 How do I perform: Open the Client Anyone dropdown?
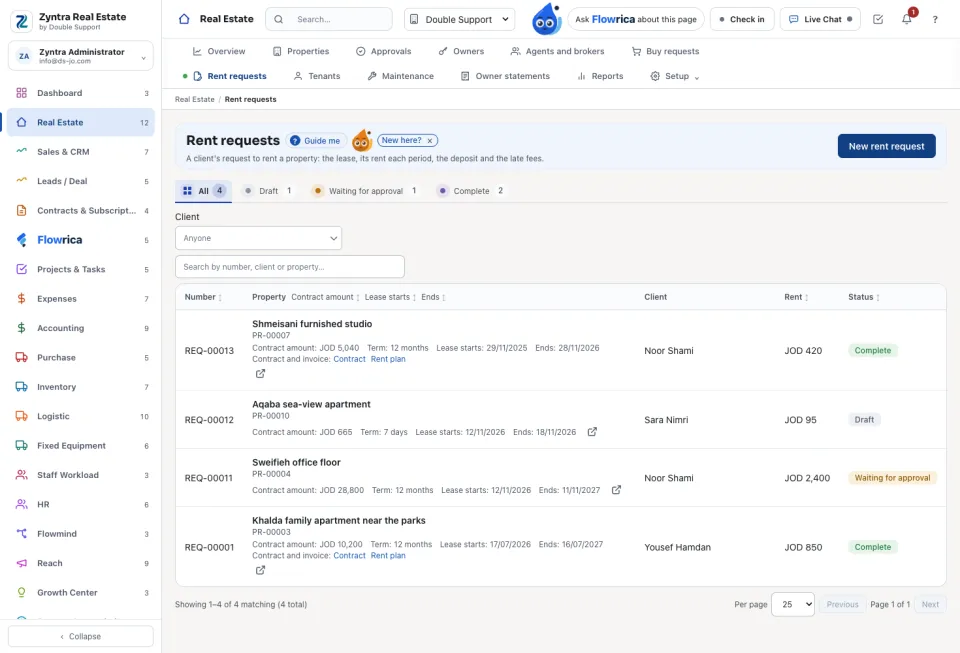pos(258,238)
